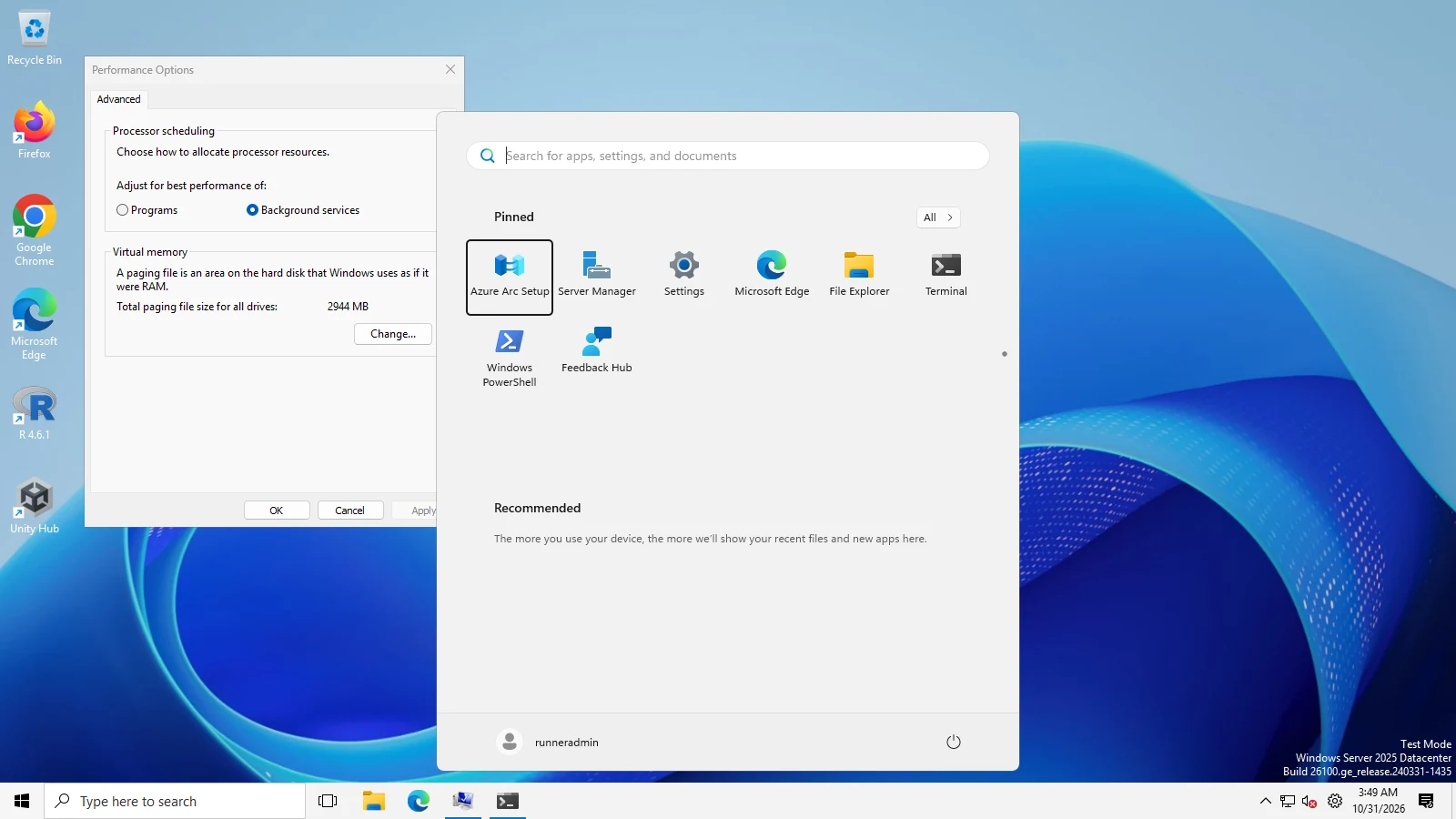Screen dimensions: 1456x819
Task: Open Feedback Hub pinned app
Action: 597,353
